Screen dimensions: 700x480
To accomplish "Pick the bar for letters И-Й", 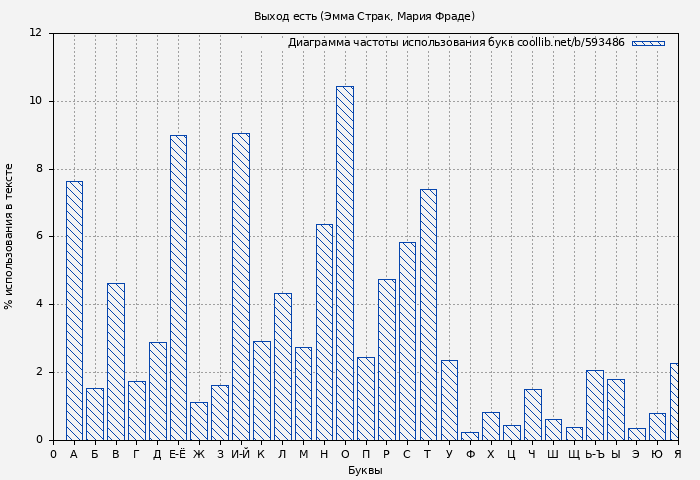I will click(x=241, y=286).
